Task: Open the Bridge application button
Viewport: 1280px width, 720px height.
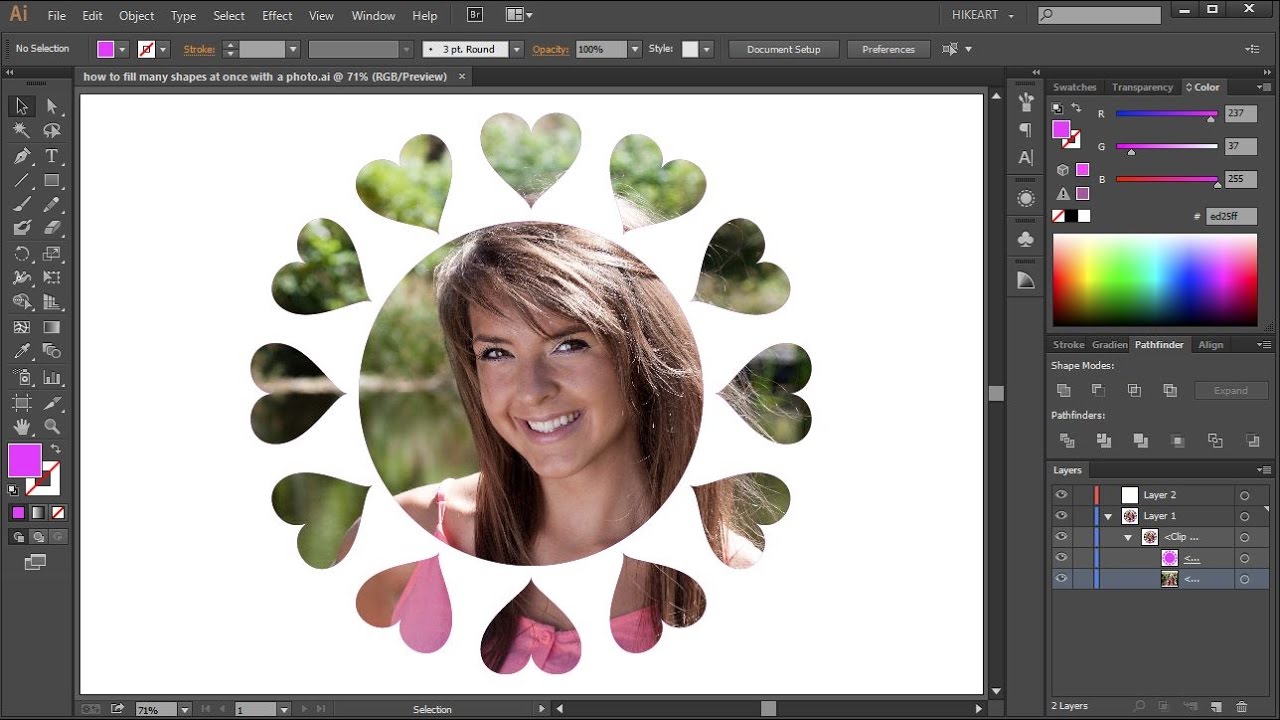Action: tap(476, 15)
